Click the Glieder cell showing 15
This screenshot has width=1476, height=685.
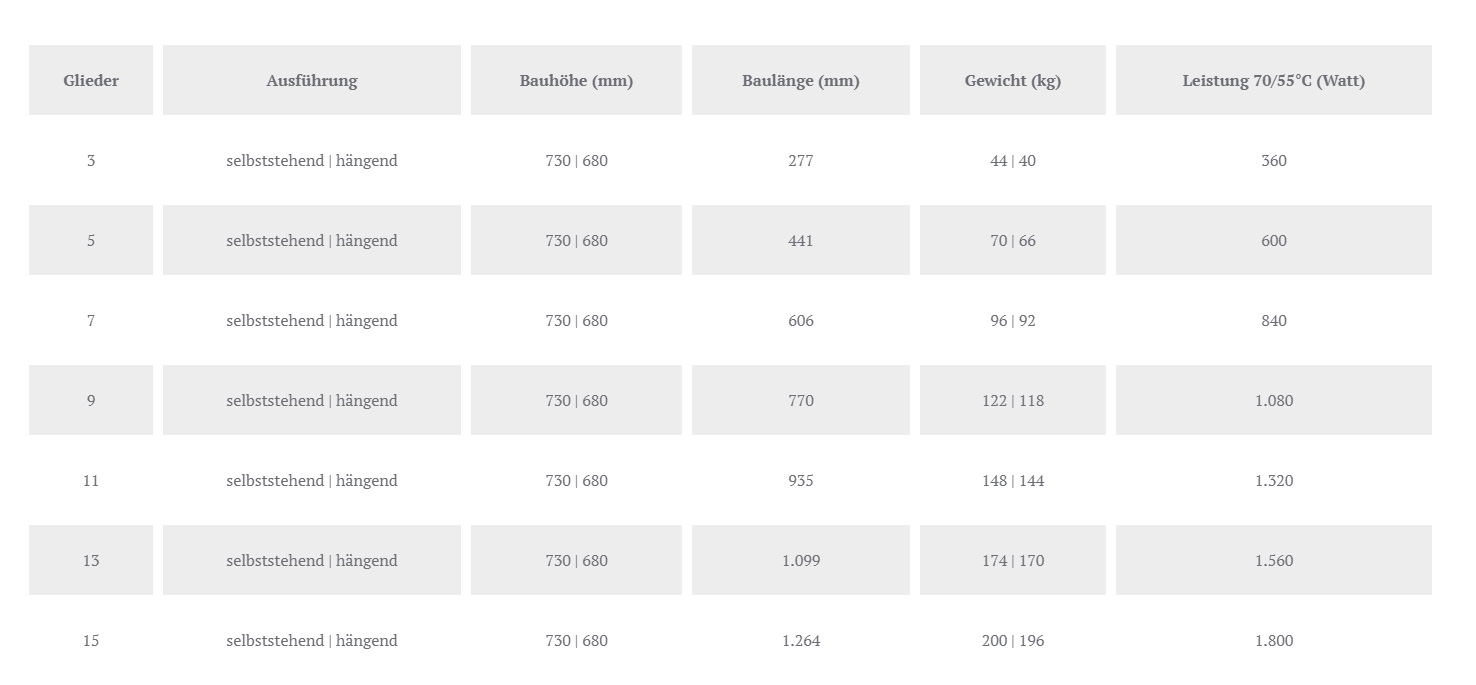tap(91, 641)
